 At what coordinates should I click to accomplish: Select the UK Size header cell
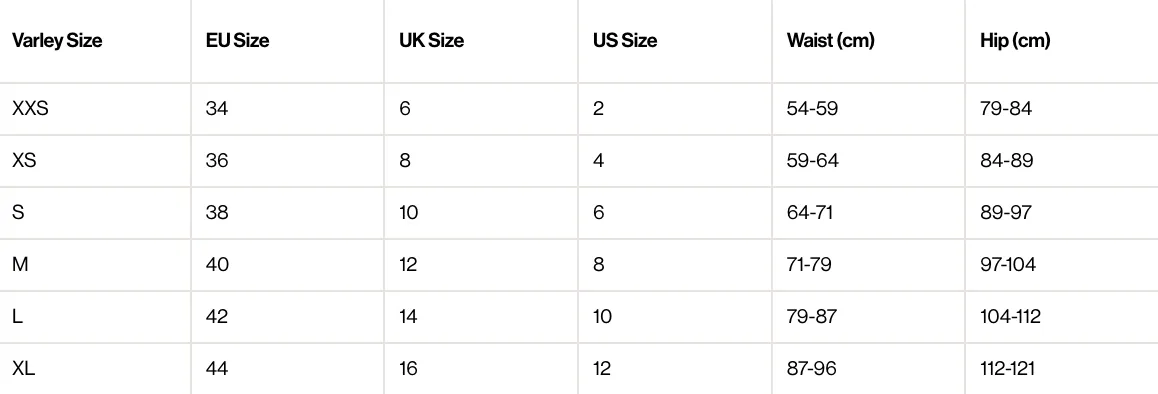[x=431, y=41]
